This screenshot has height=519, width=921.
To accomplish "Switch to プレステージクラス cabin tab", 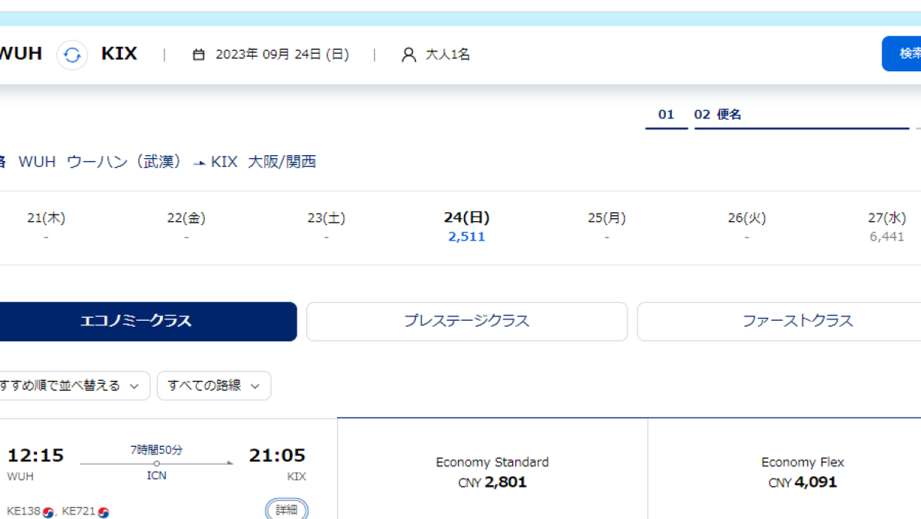I will (x=467, y=321).
